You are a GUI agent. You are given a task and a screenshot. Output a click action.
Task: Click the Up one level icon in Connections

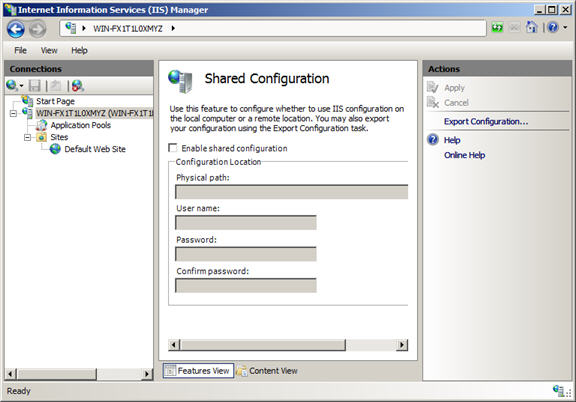(x=56, y=86)
